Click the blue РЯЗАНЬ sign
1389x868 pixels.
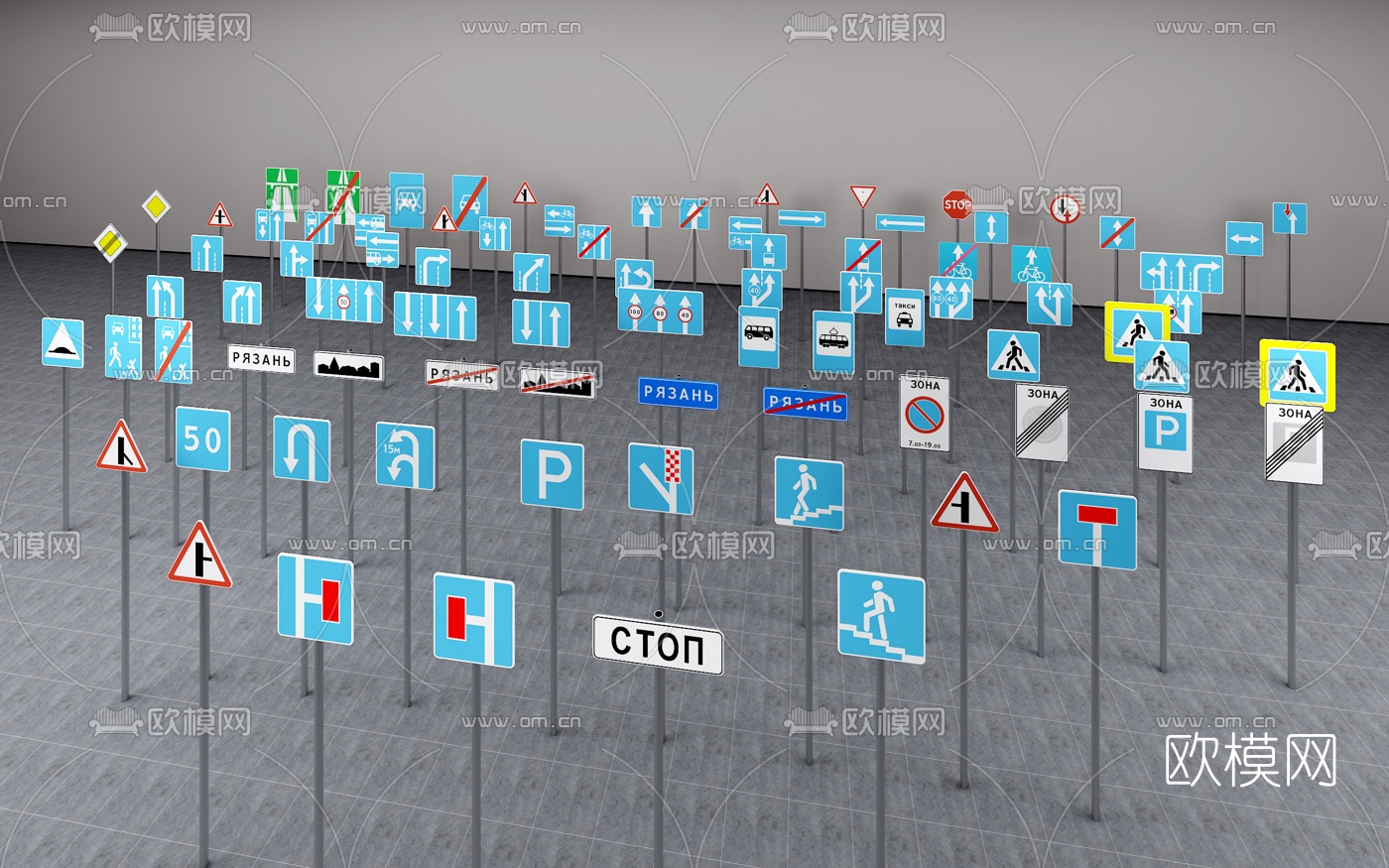coord(680,394)
